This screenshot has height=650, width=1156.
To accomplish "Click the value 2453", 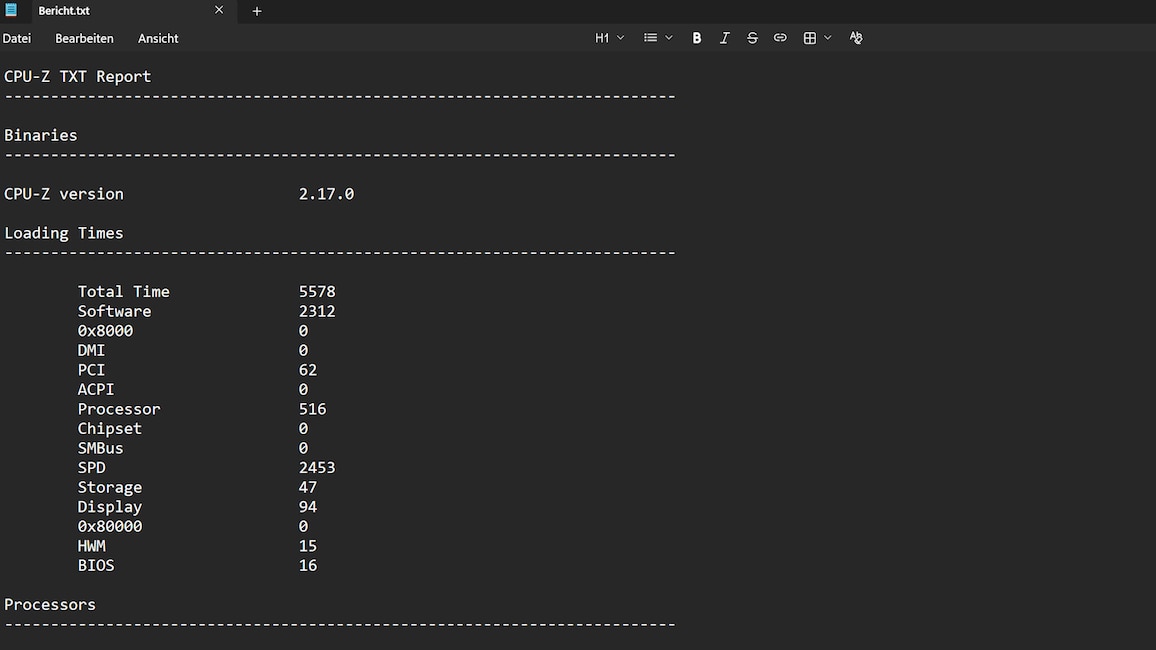I will (x=317, y=468).
